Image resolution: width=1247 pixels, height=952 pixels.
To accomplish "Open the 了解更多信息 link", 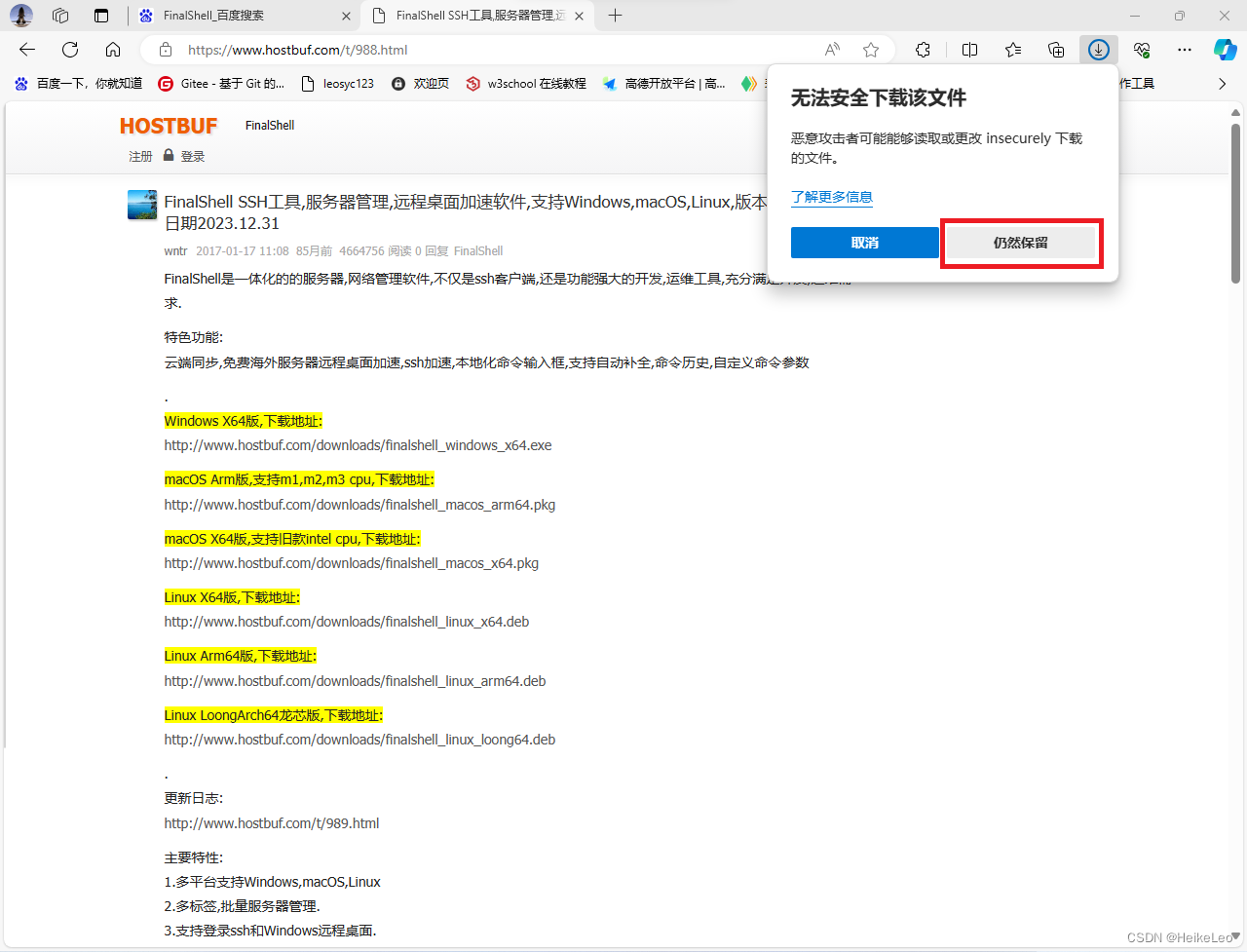I will (x=832, y=197).
